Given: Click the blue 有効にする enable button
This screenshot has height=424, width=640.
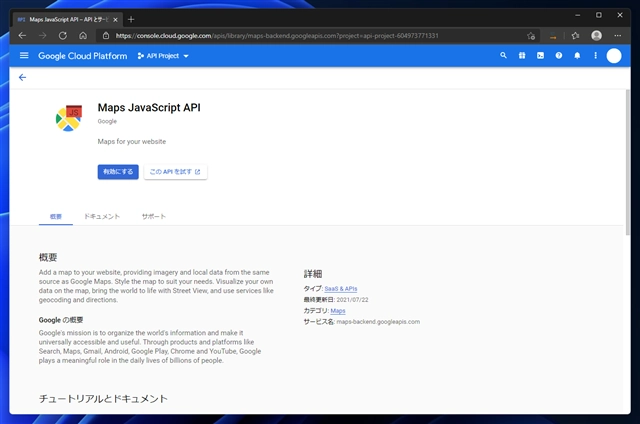Looking at the screenshot, I should [118, 172].
